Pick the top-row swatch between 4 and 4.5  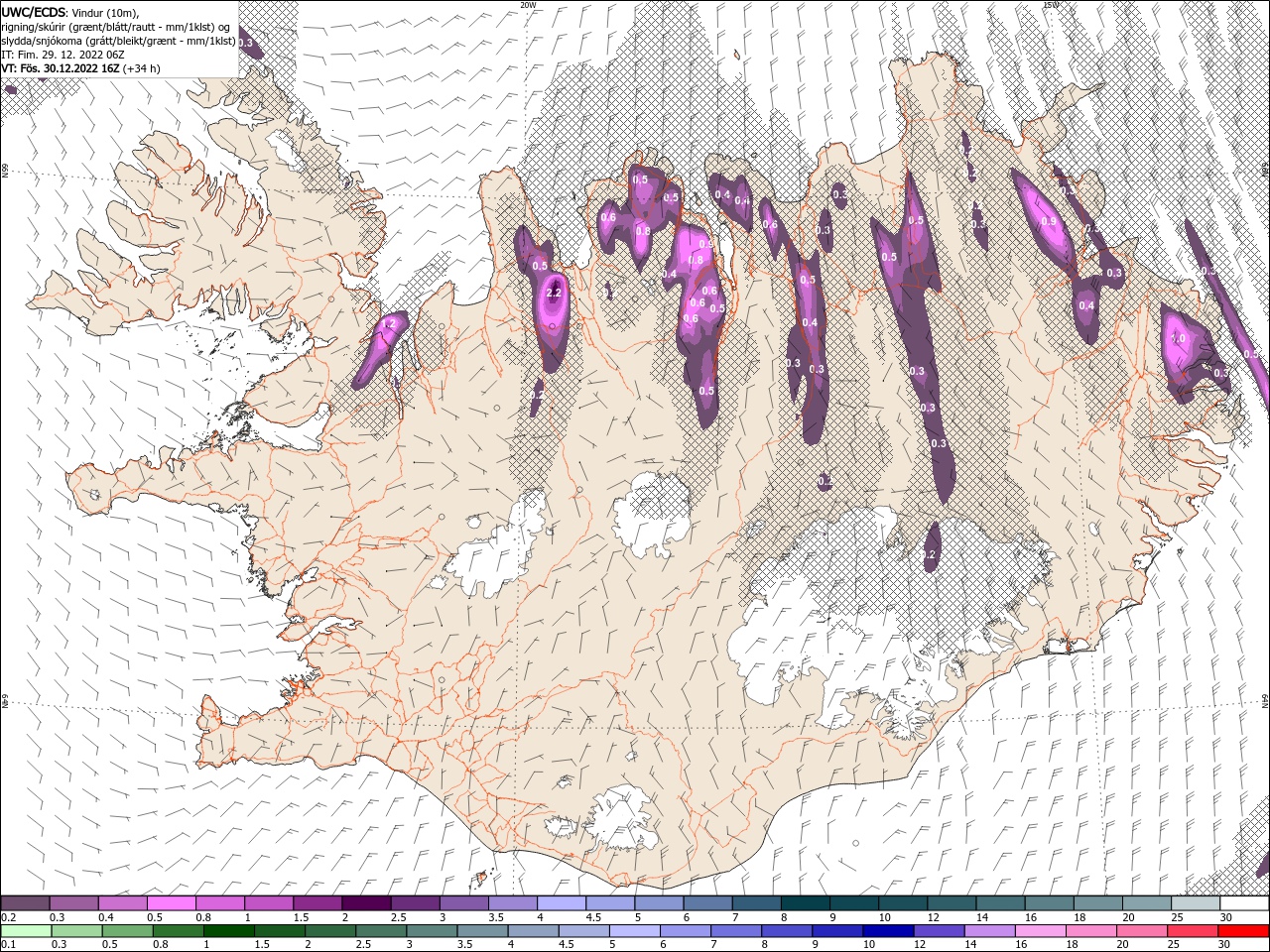coord(562,902)
